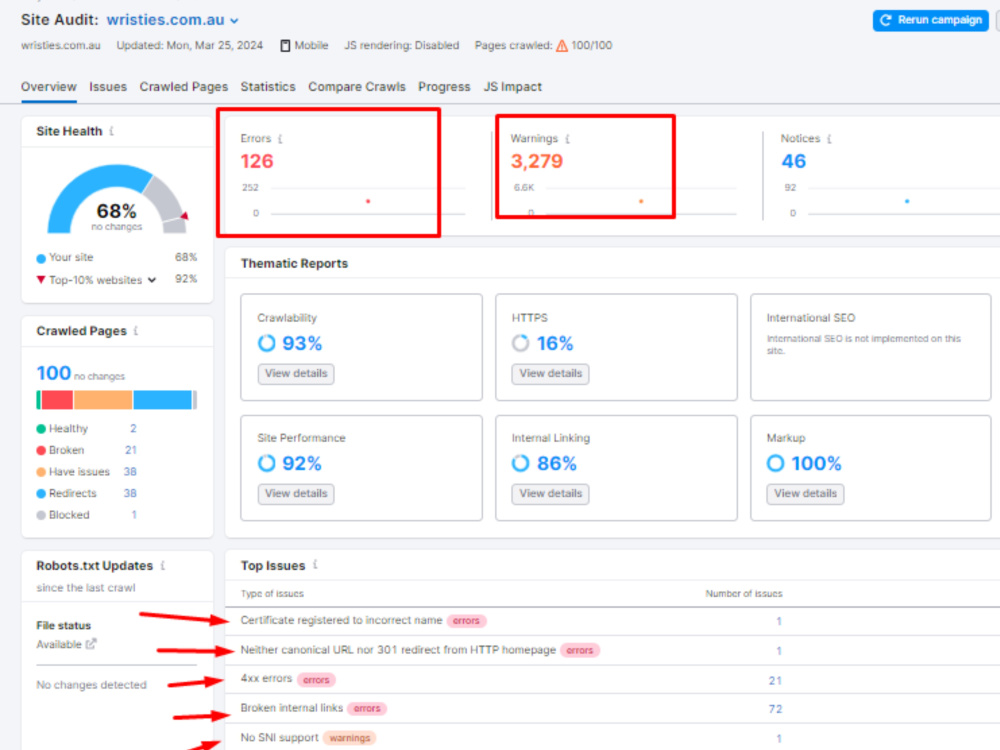Image resolution: width=1000 pixels, height=750 pixels.
Task: Switch to the Issues tab
Action: [x=108, y=87]
